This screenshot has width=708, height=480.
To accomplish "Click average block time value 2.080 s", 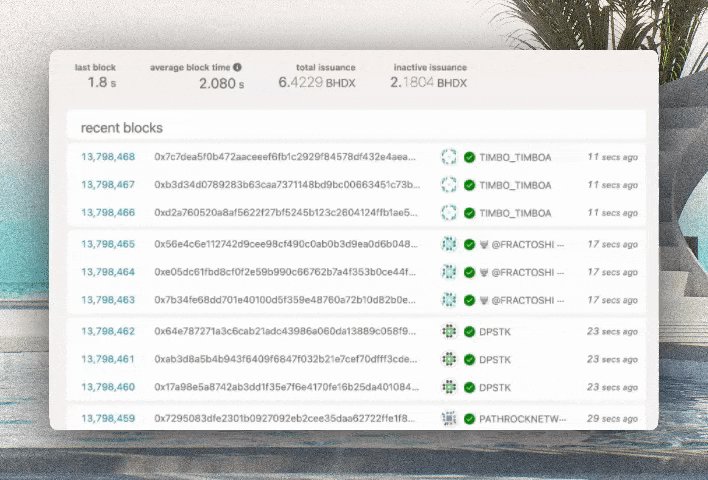I will click(x=222, y=83).
